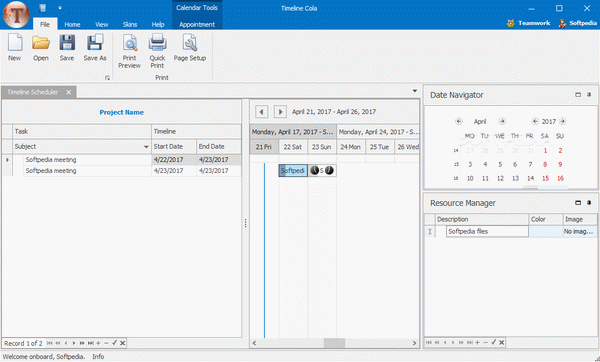
Task: Sort by the Start Date column header
Action: click(174, 147)
